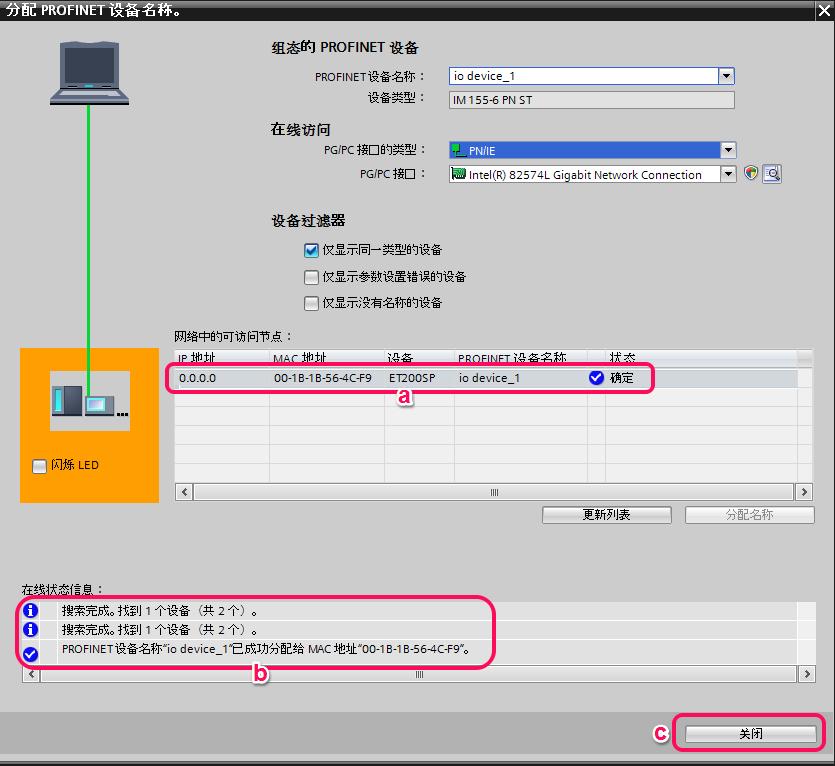This screenshot has height=766, width=835.
Task: Open PG/PC interface dropdown arrow
Action: point(728,174)
